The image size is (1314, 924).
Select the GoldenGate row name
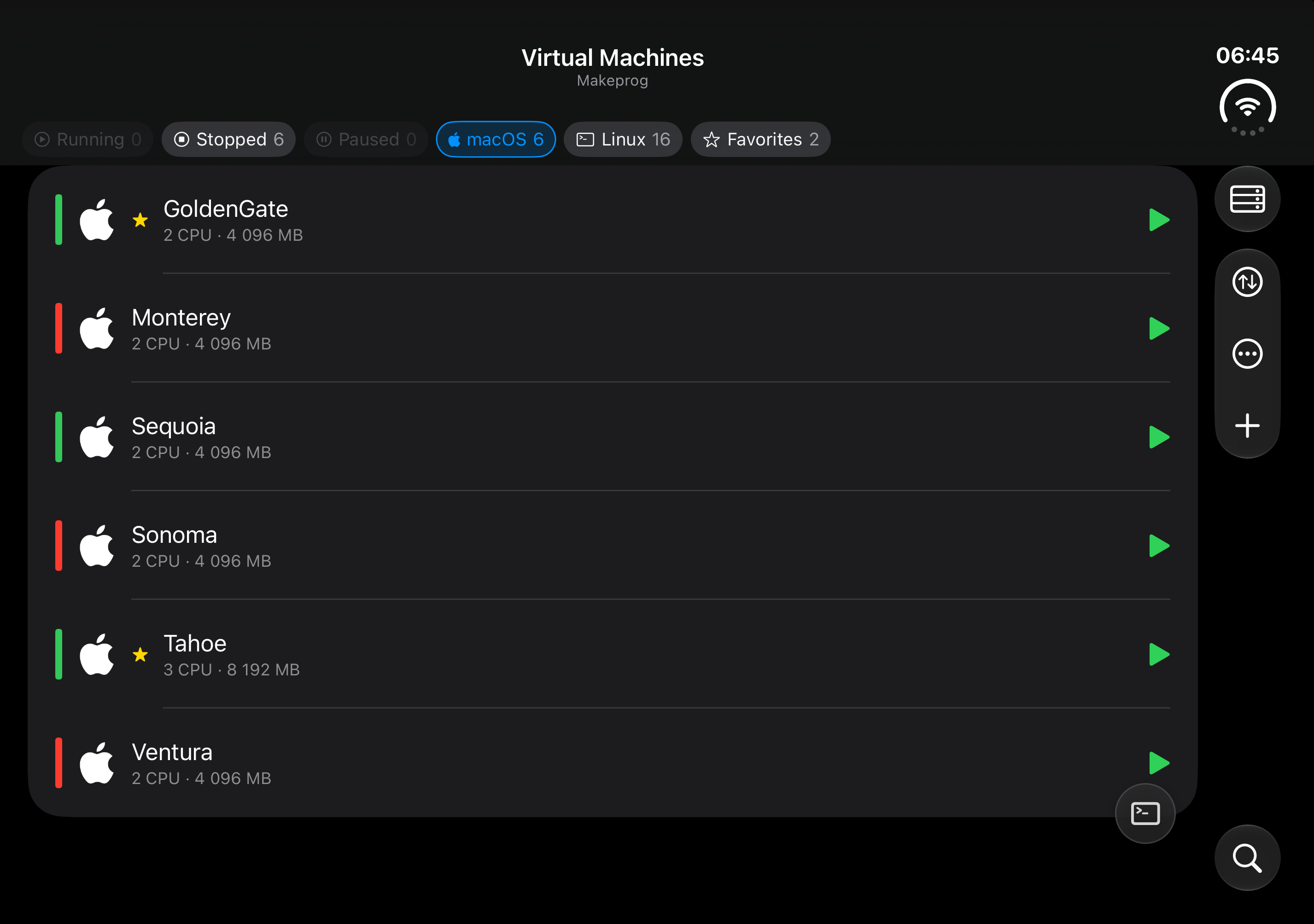pos(226,209)
